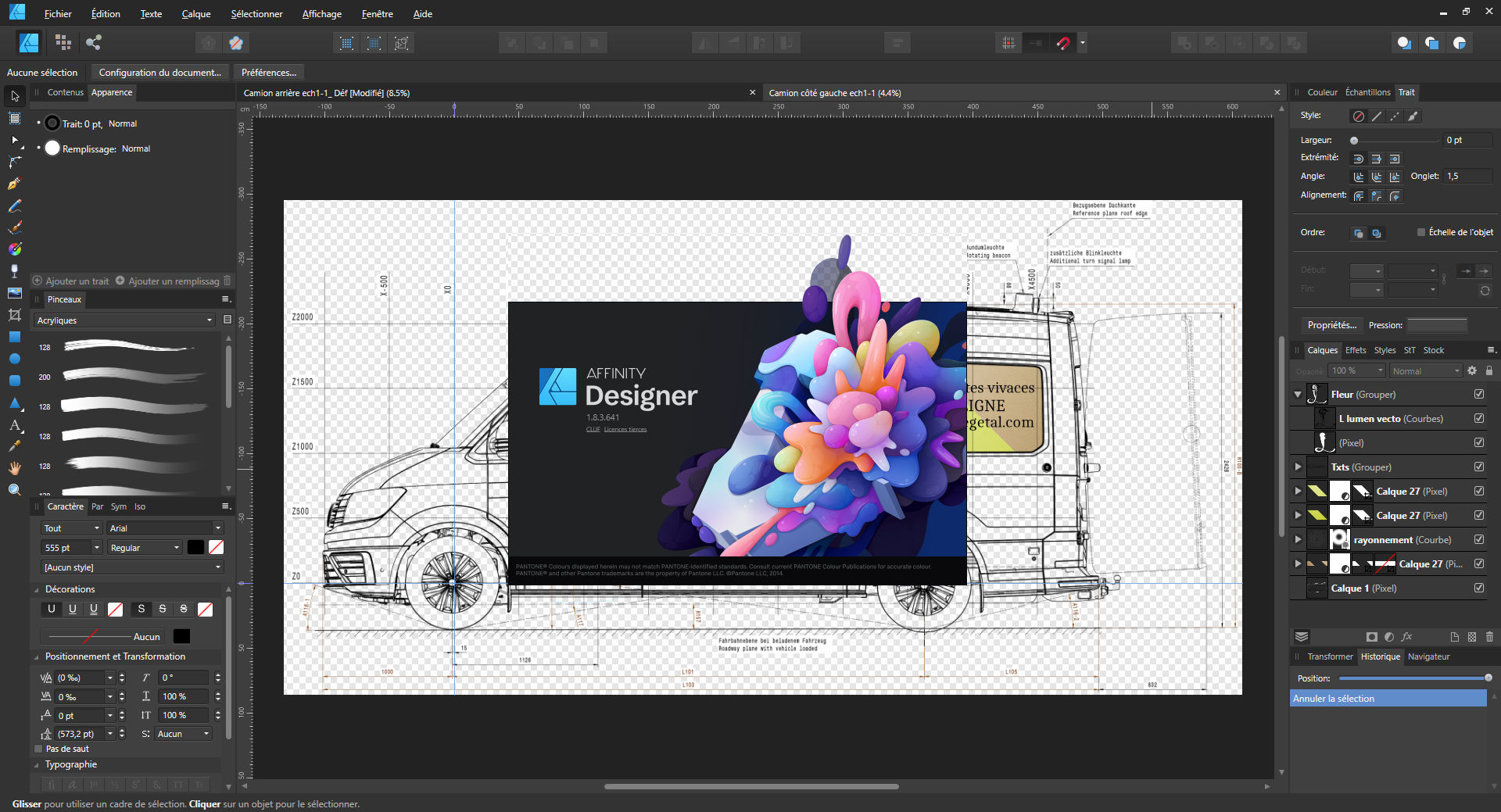Switch to the Effets tab
The image size is (1501, 812).
click(1356, 350)
